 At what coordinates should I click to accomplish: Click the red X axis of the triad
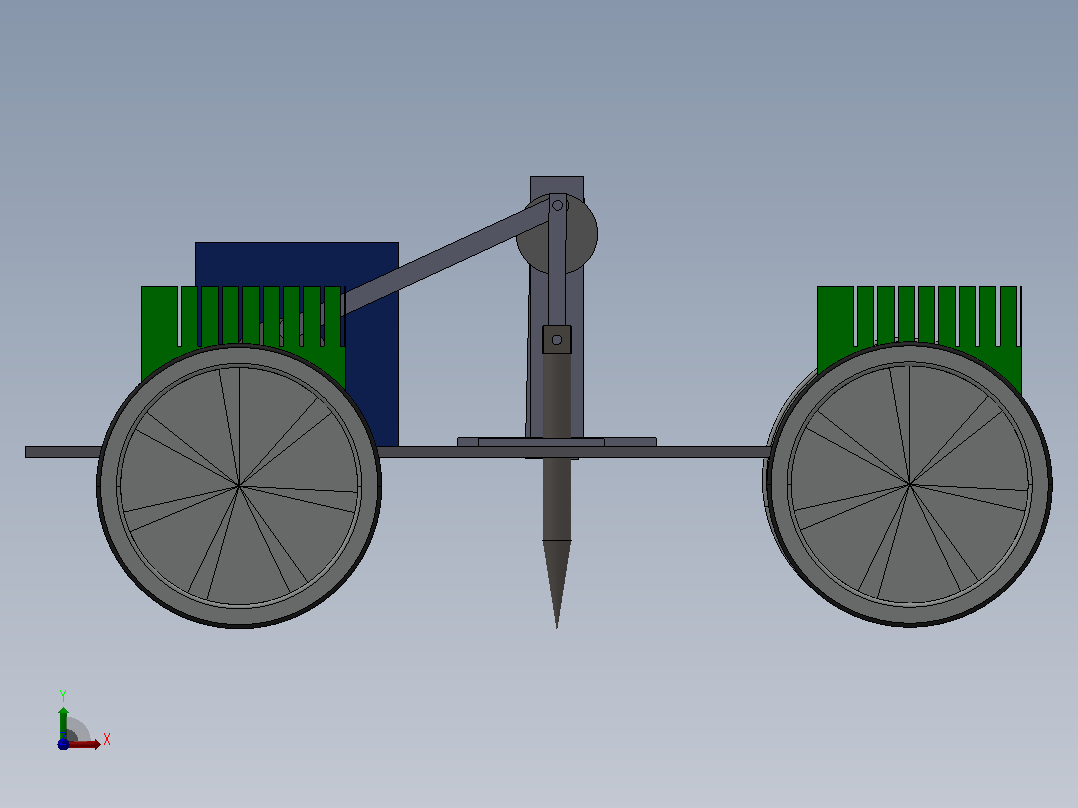(85, 744)
